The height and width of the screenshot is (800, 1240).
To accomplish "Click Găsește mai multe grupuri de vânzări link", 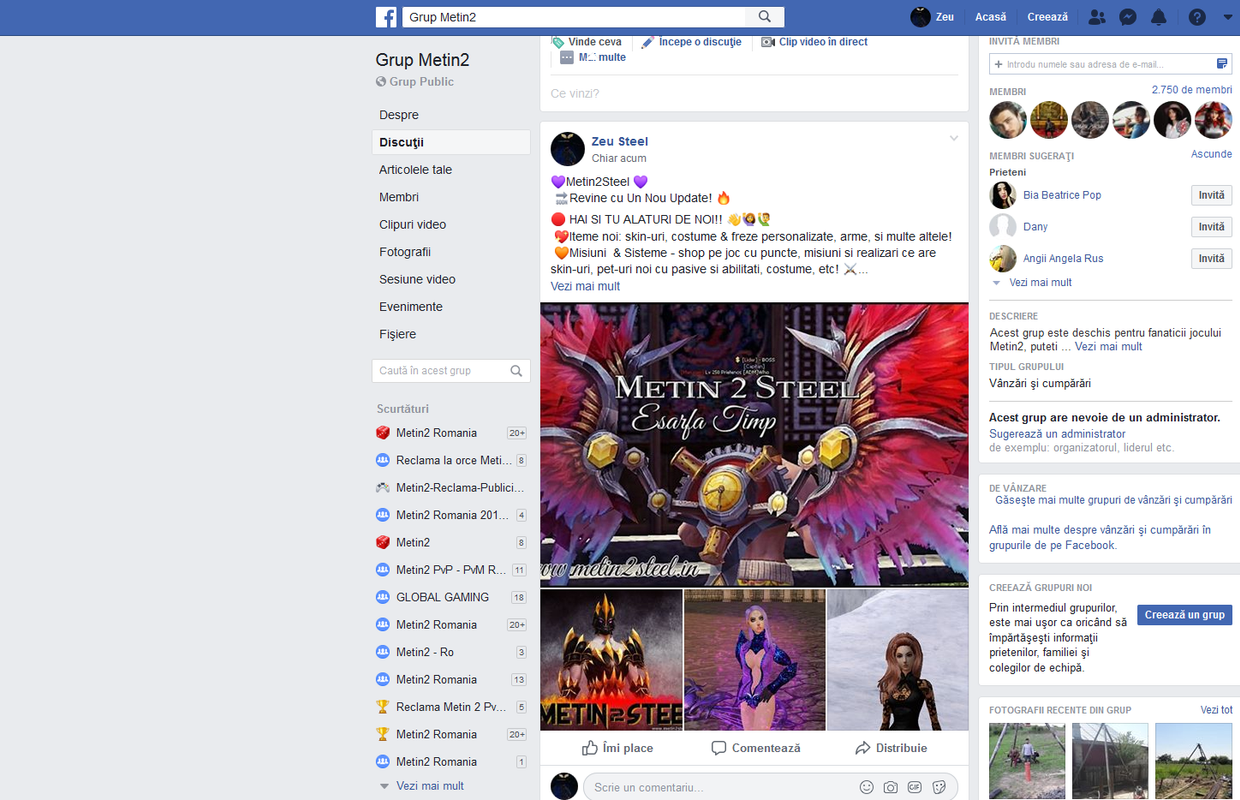I will coord(1113,500).
